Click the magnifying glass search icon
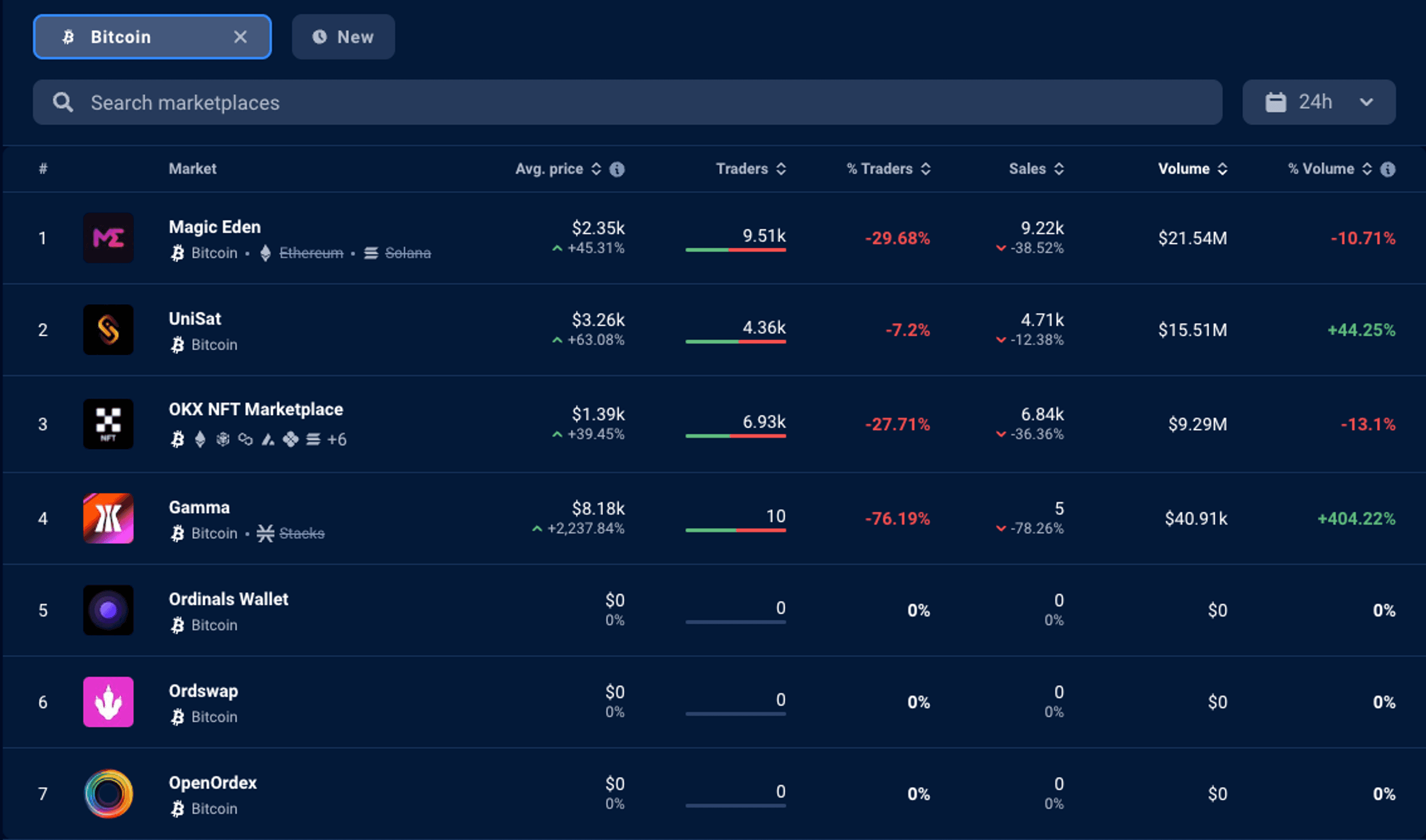 (63, 102)
